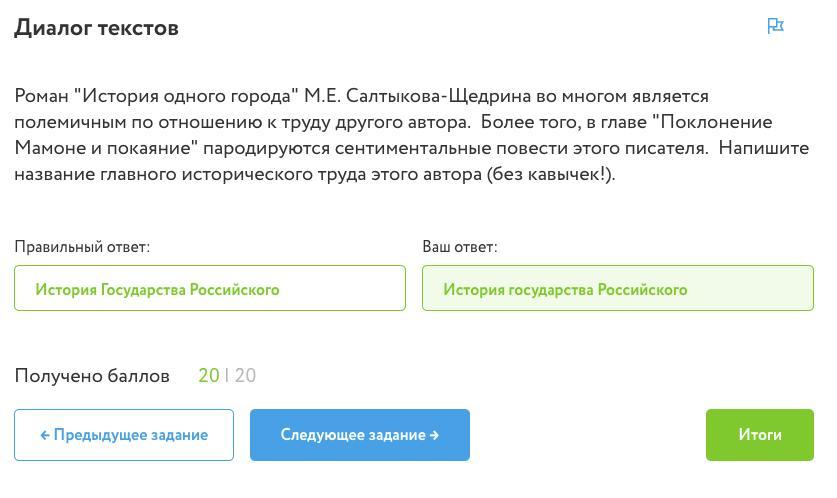Click the word Напишите in the question
Image resolution: width=837 pixels, height=498 pixels.
[764, 148]
